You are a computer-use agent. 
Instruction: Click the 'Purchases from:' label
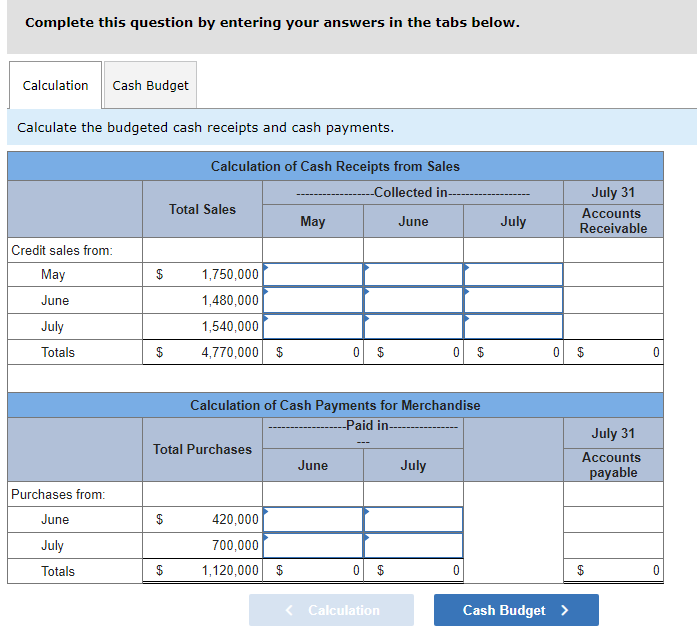click(58, 494)
